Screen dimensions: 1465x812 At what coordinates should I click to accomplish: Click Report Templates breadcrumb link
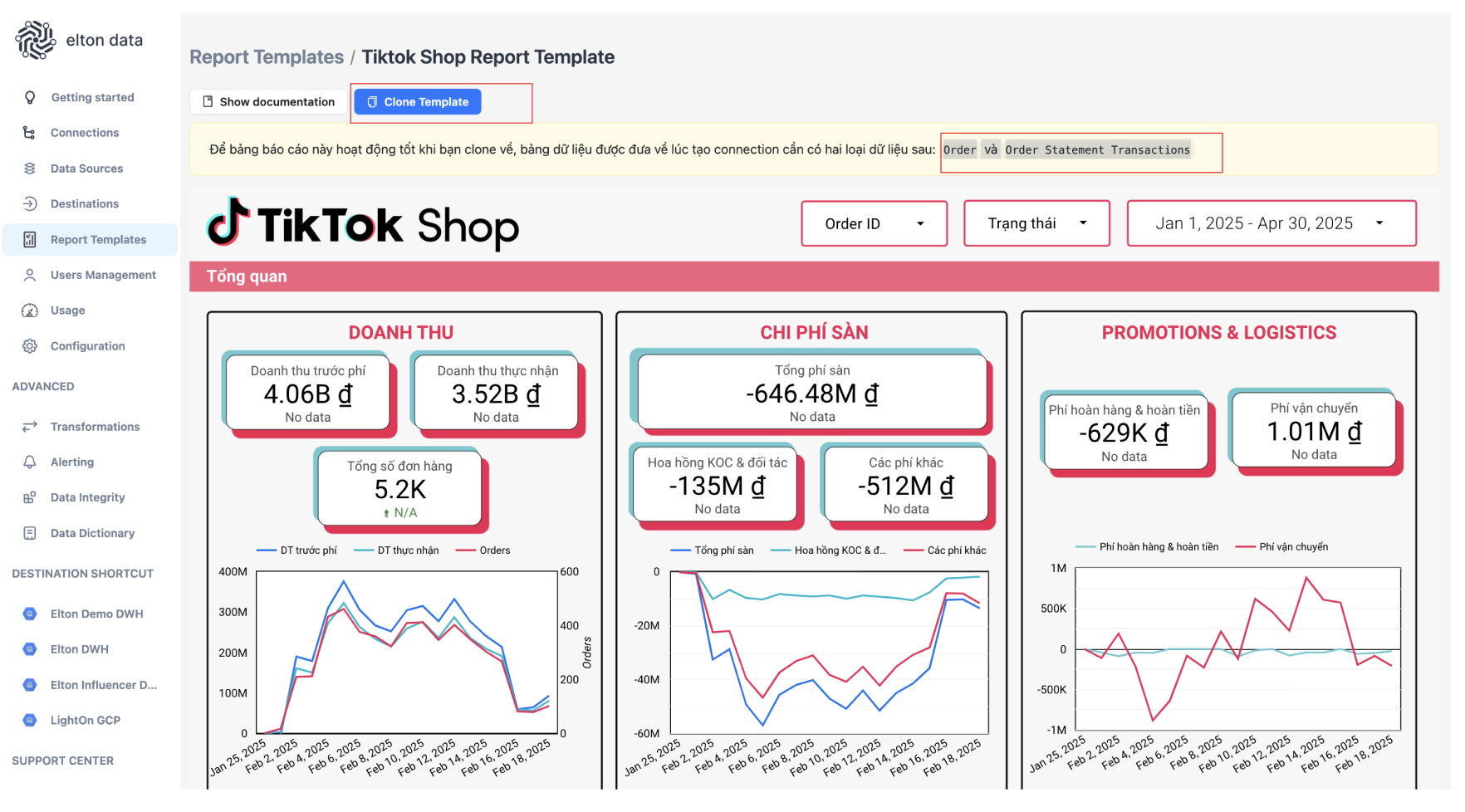[x=267, y=56]
